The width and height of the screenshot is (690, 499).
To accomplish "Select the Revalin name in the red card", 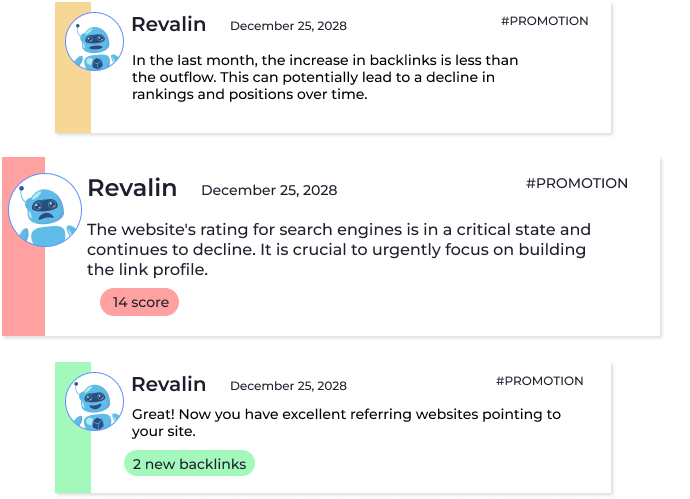I will [132, 188].
